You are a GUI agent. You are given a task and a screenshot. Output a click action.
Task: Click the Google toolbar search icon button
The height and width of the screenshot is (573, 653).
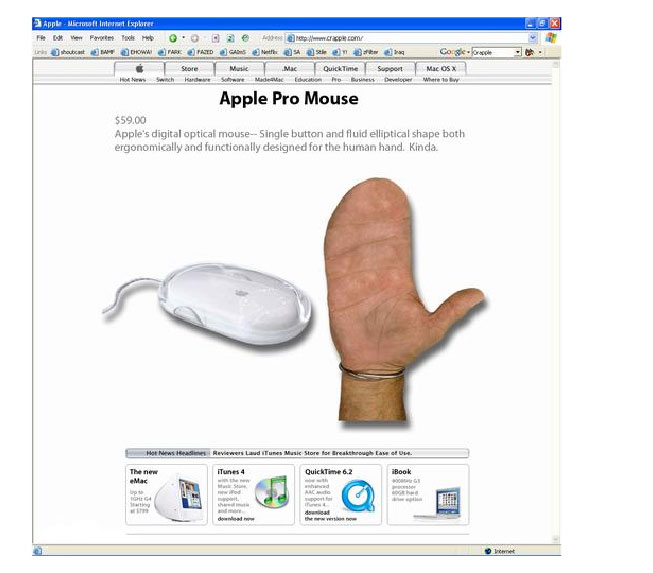529,52
